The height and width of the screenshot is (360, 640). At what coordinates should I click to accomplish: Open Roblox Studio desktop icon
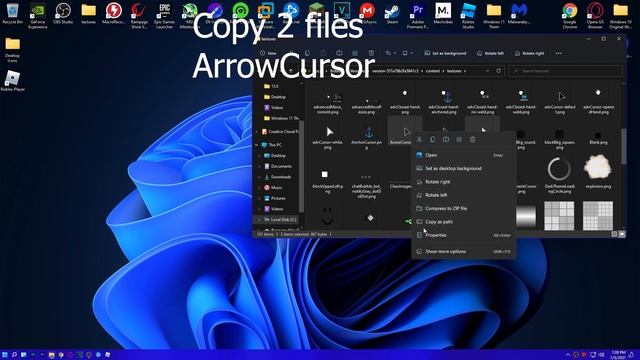468,16
